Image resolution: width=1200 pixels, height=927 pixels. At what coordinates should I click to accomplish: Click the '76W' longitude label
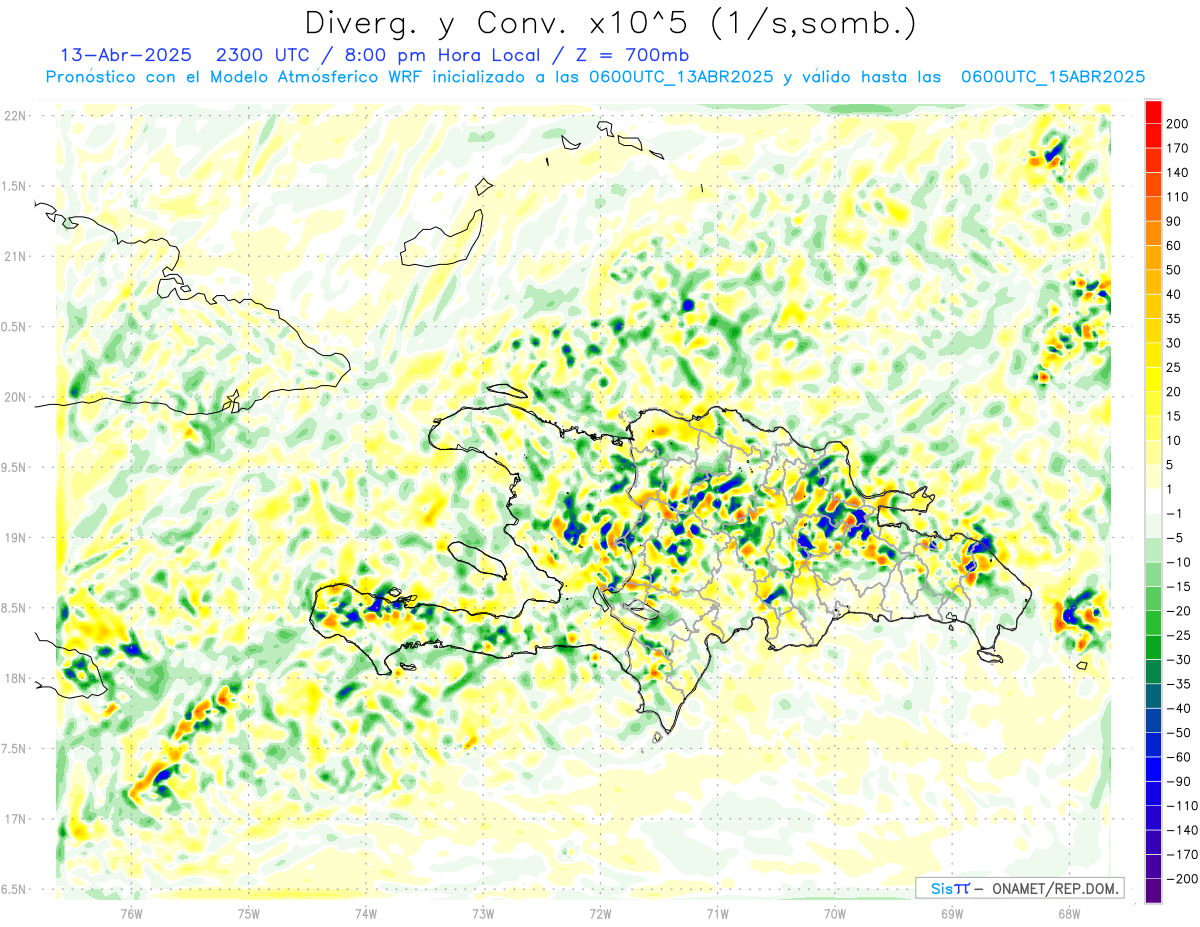tap(131, 913)
